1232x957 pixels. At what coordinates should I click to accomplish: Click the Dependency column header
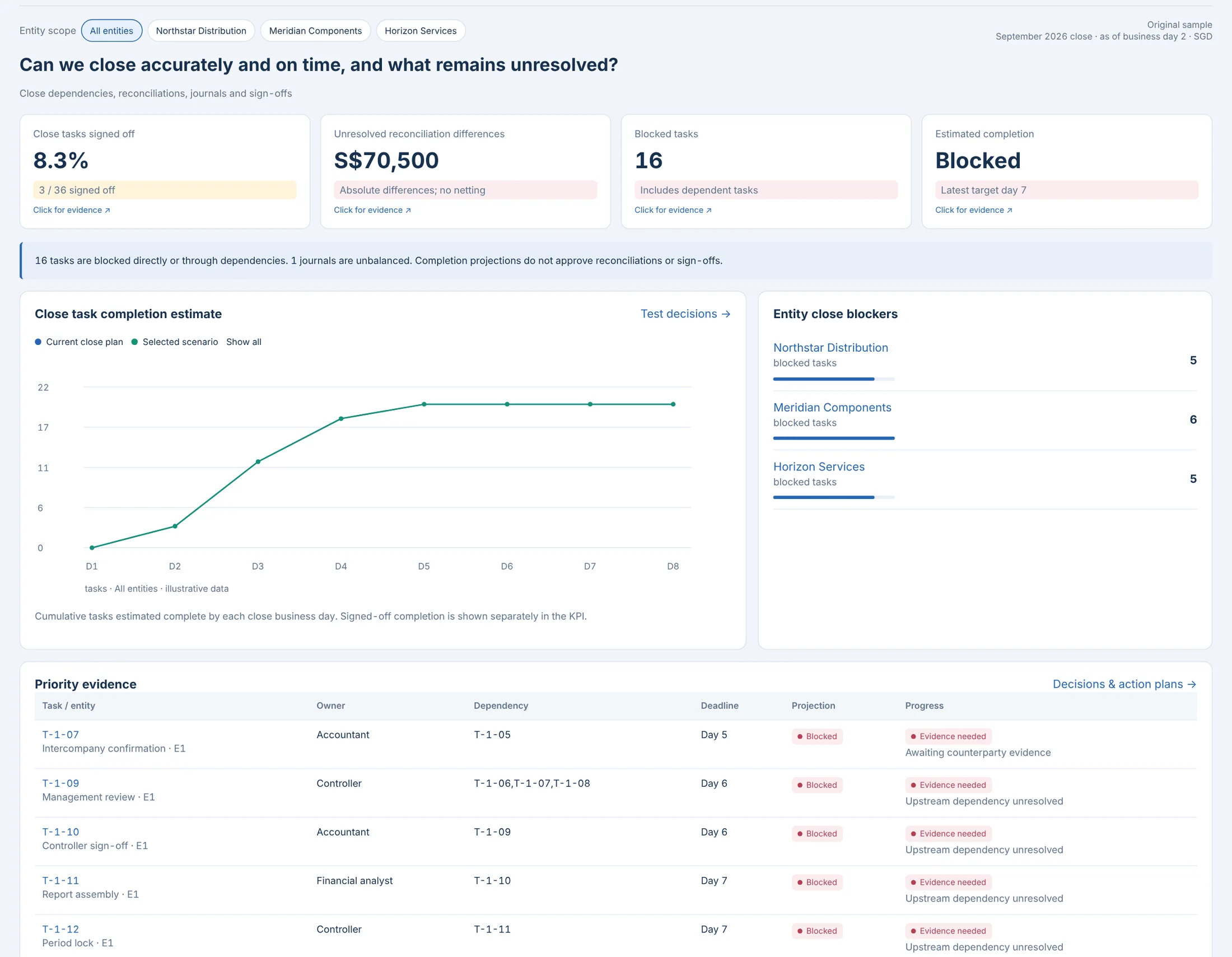[x=501, y=706]
